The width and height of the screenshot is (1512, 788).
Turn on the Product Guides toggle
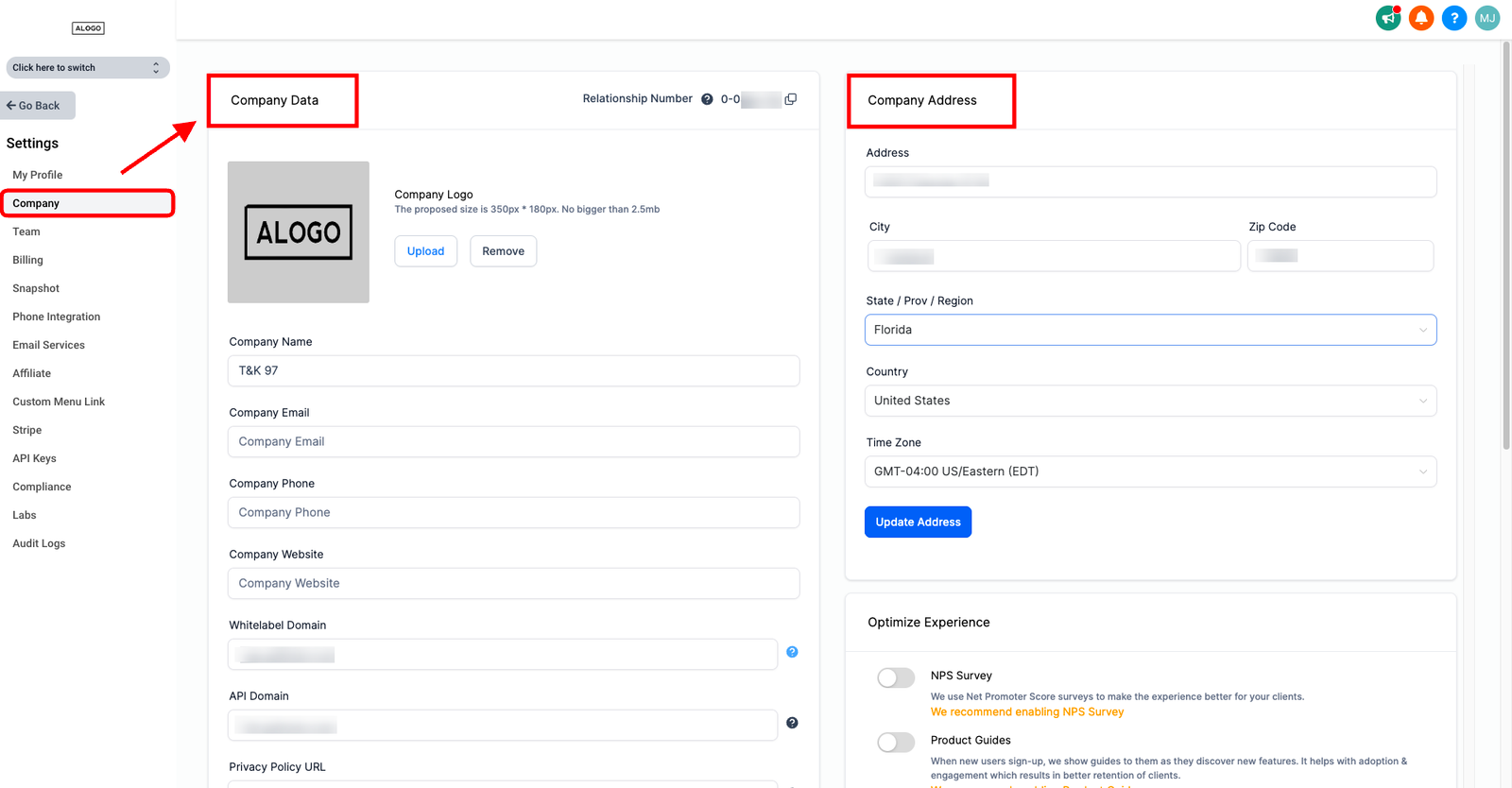click(x=896, y=743)
